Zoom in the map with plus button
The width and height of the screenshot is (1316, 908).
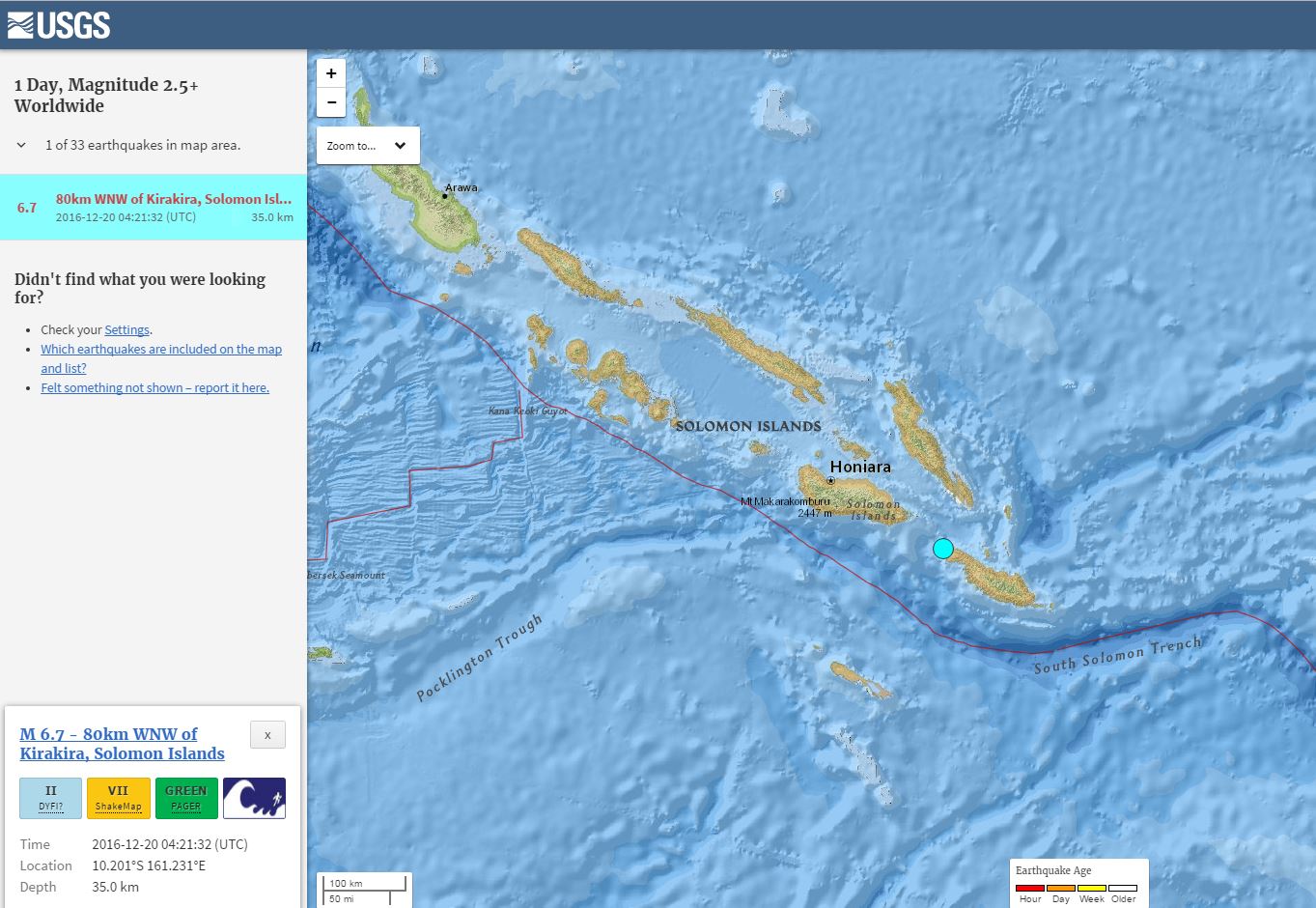331,73
